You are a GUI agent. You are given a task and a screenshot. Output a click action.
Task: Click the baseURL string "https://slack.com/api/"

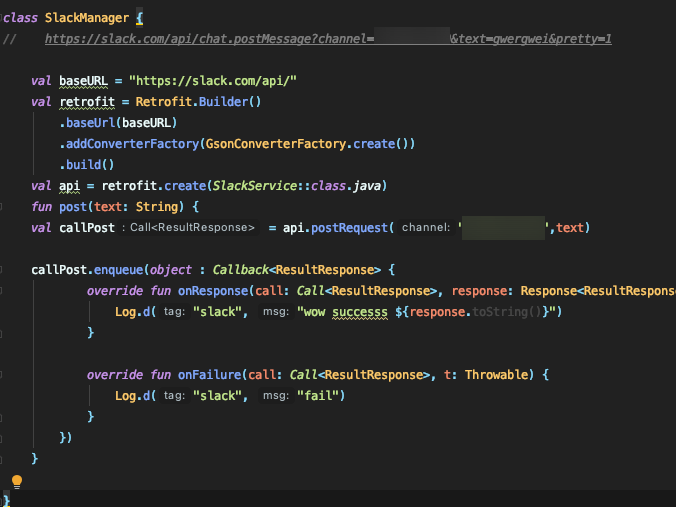click(x=213, y=81)
